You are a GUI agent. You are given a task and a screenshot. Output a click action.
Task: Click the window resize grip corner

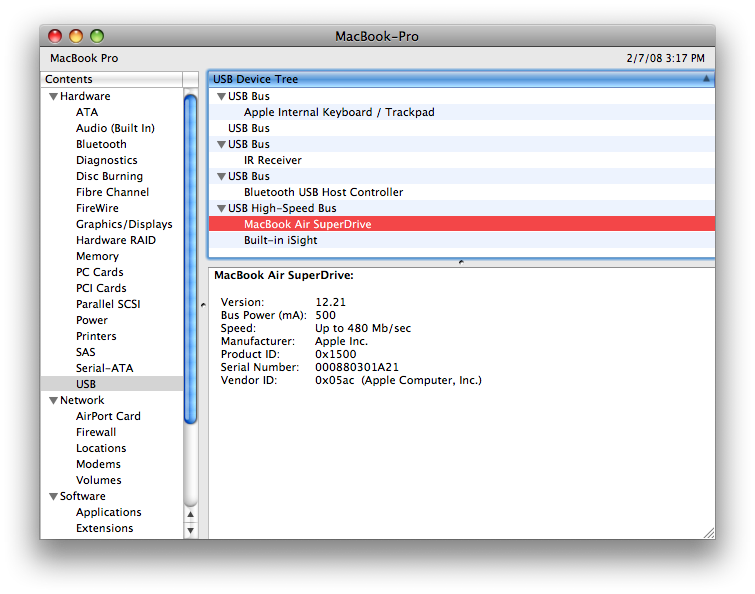(x=709, y=533)
